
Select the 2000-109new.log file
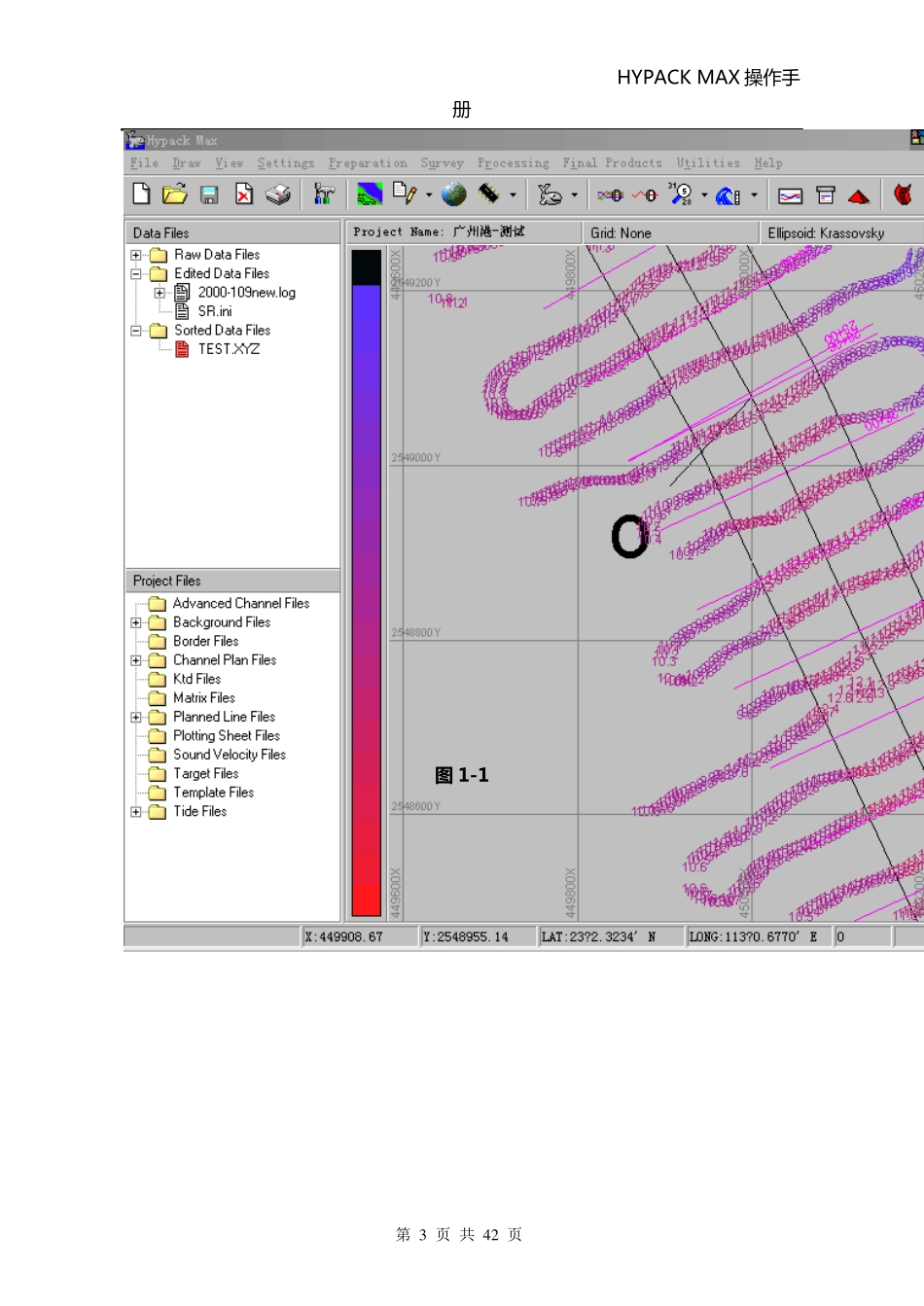coord(246,293)
